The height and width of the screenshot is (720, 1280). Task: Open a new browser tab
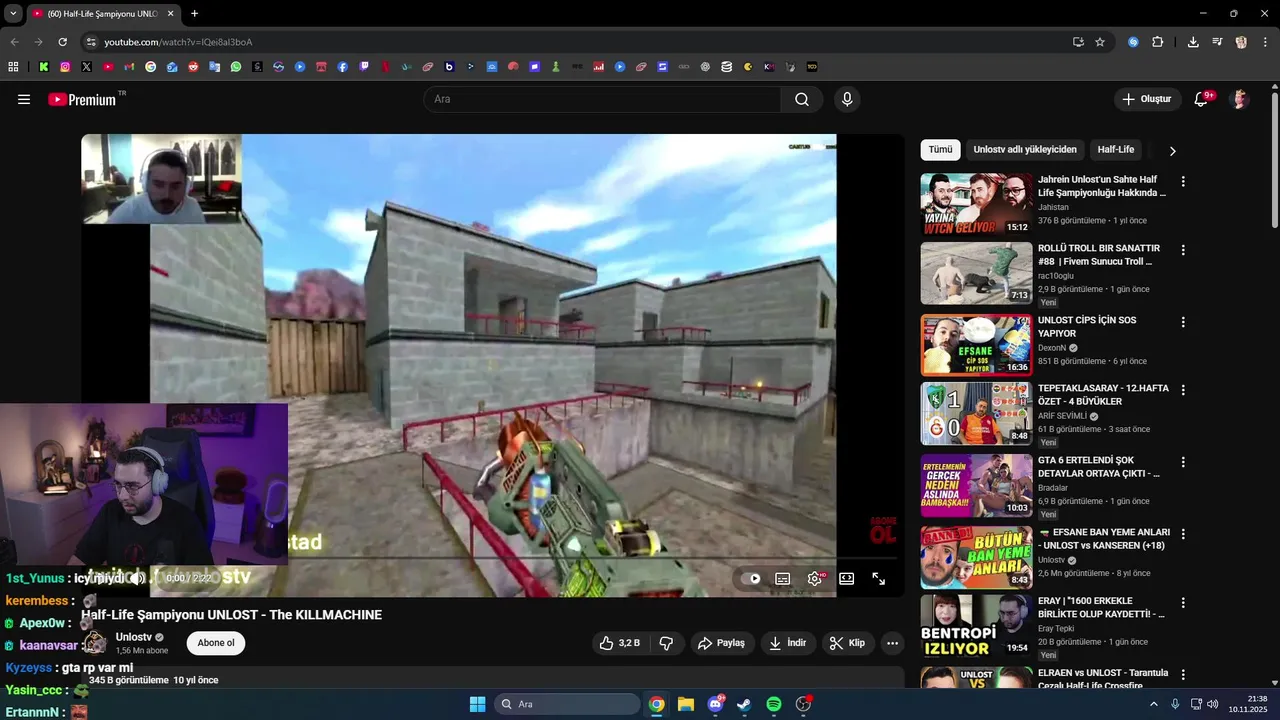pyautogui.click(x=194, y=14)
